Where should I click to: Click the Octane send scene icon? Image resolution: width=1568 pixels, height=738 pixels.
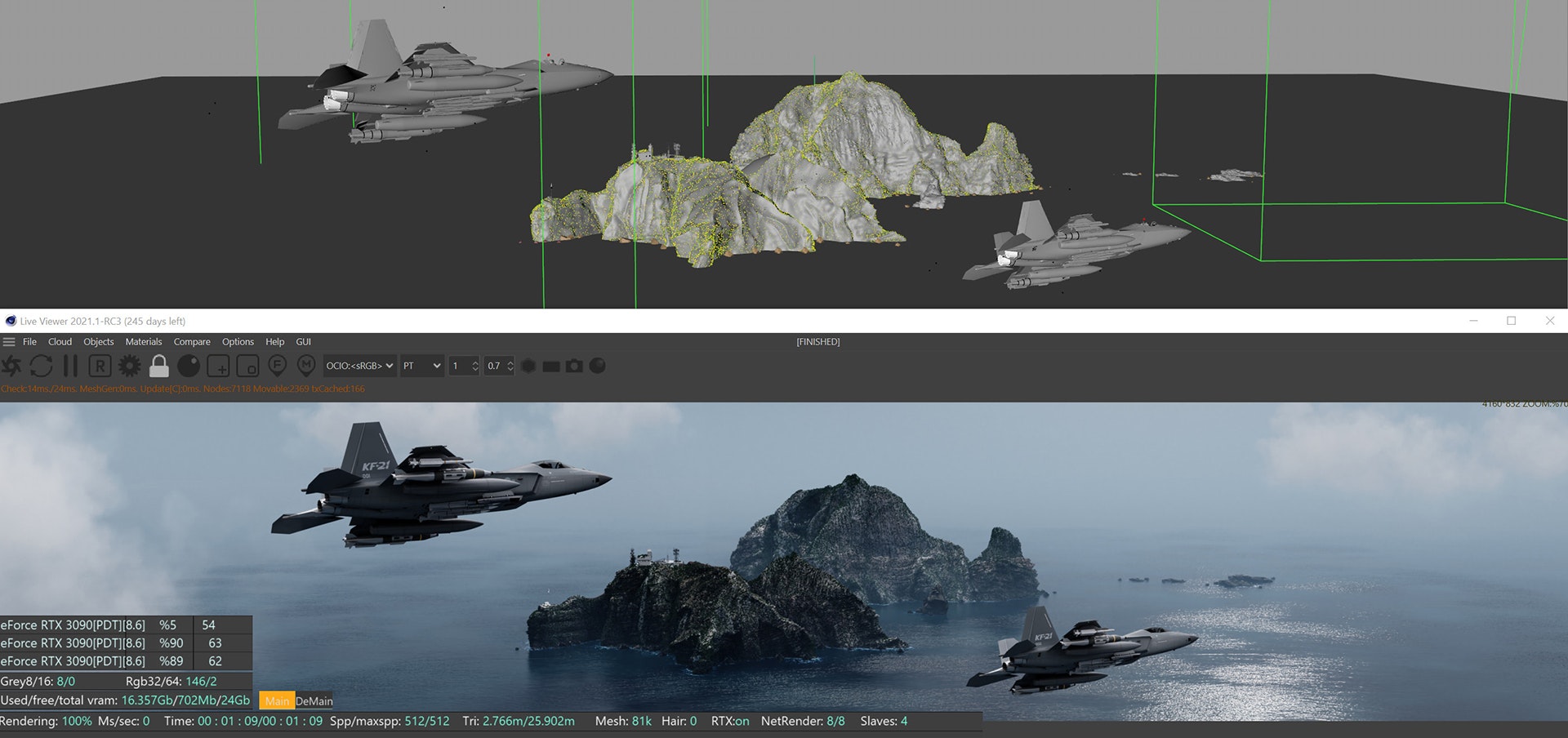[11, 366]
